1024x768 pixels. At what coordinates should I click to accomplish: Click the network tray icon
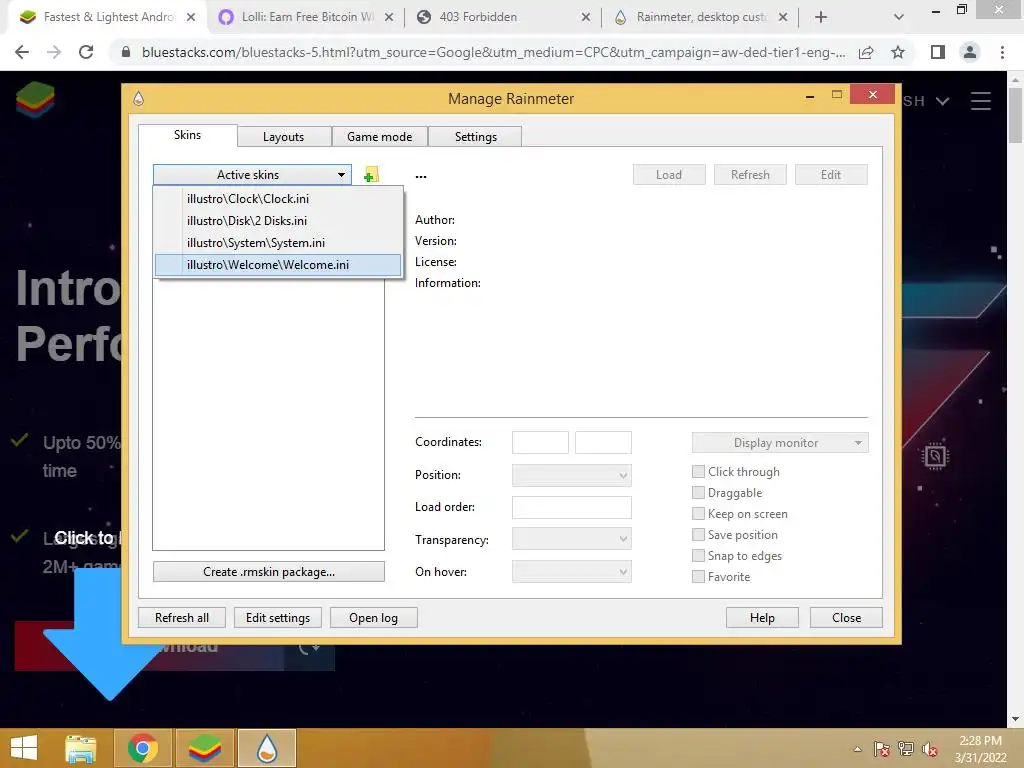[906, 749]
